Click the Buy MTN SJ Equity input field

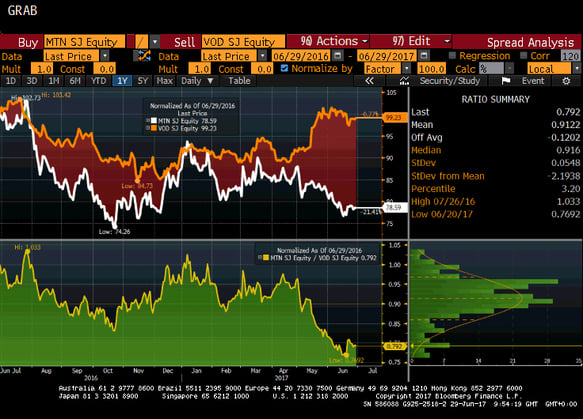tap(85, 42)
